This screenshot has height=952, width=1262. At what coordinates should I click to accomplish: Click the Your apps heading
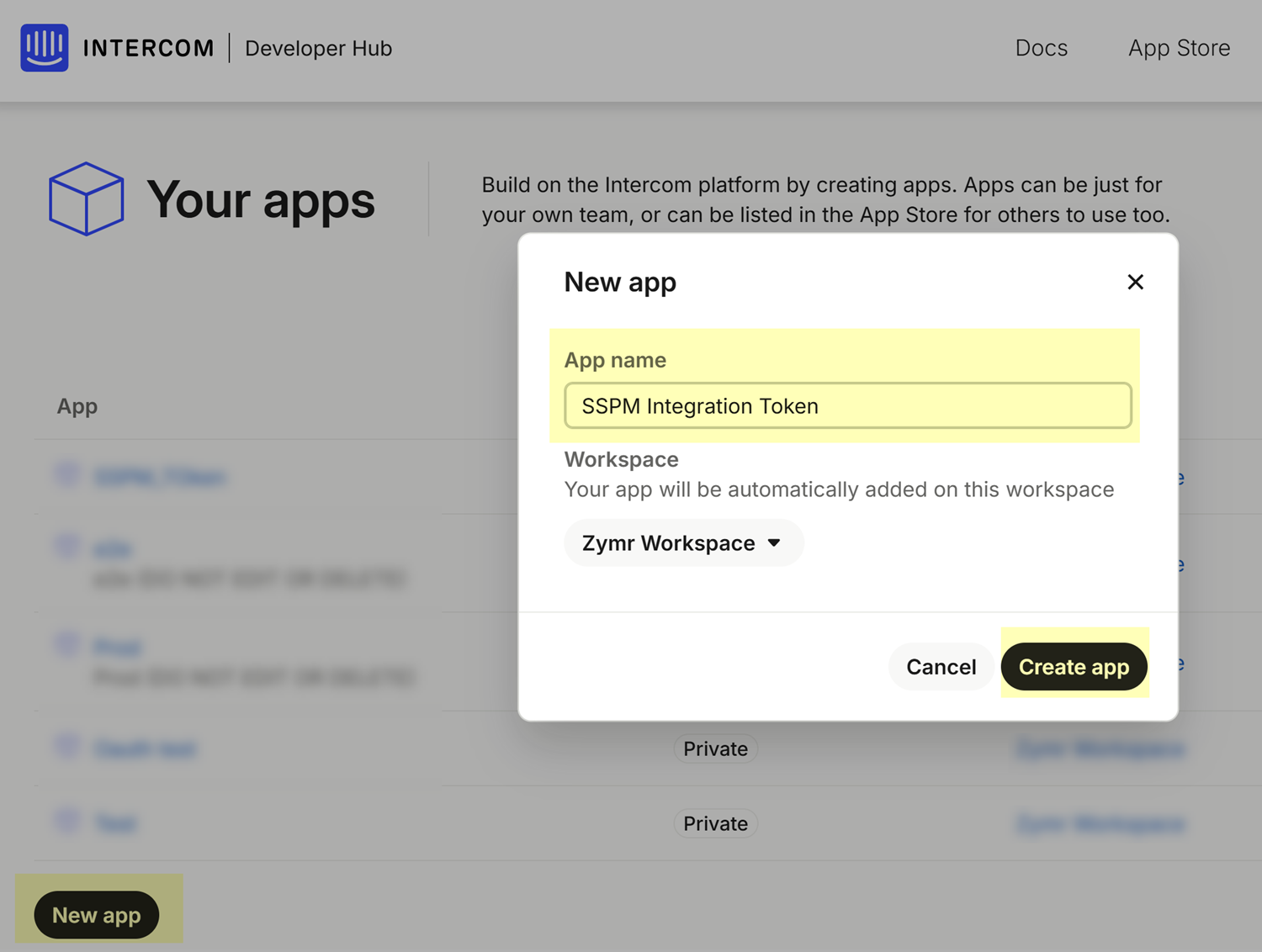(261, 201)
